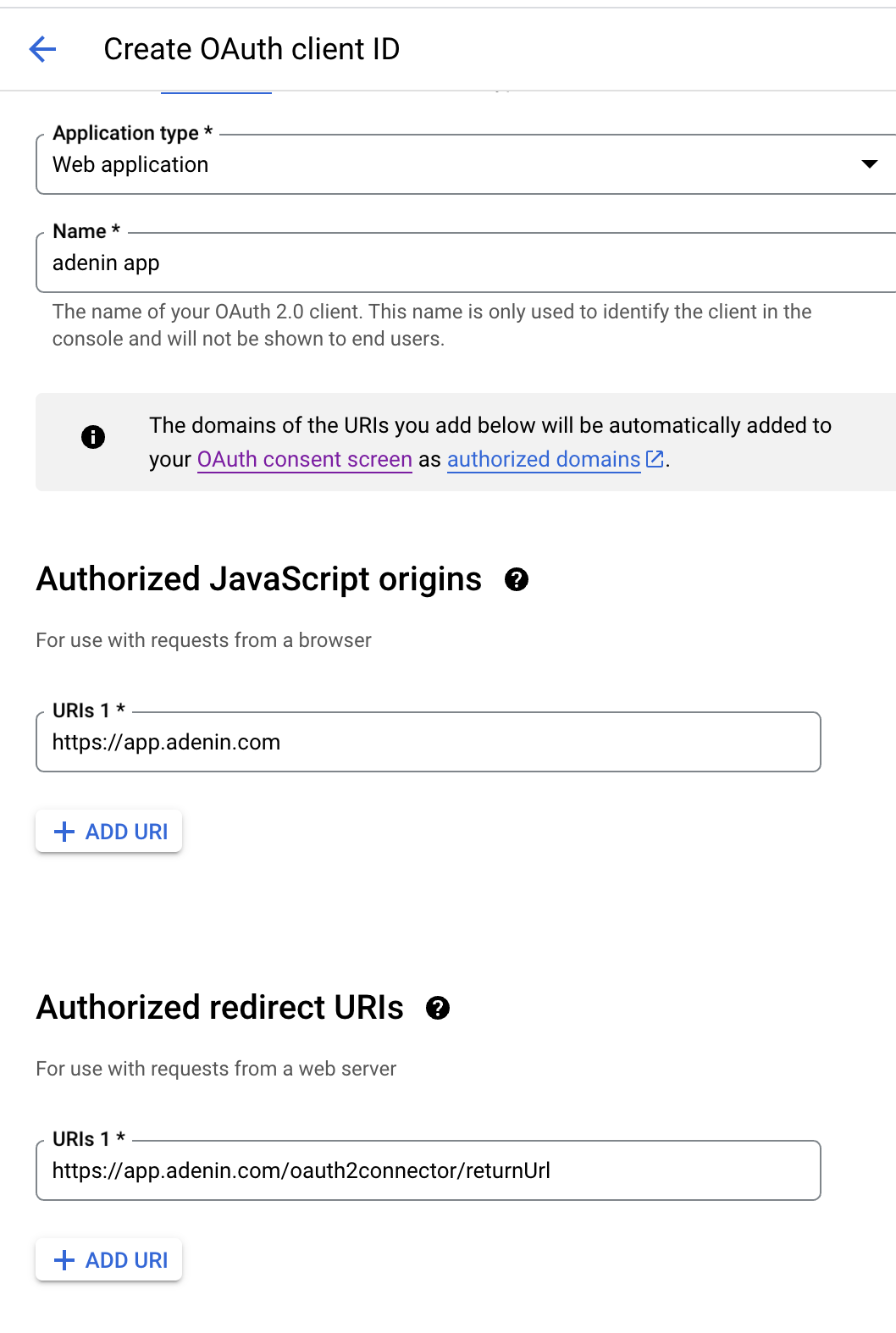Click the Create OAuth client ID title
The height and width of the screenshot is (1333, 896).
click(252, 49)
